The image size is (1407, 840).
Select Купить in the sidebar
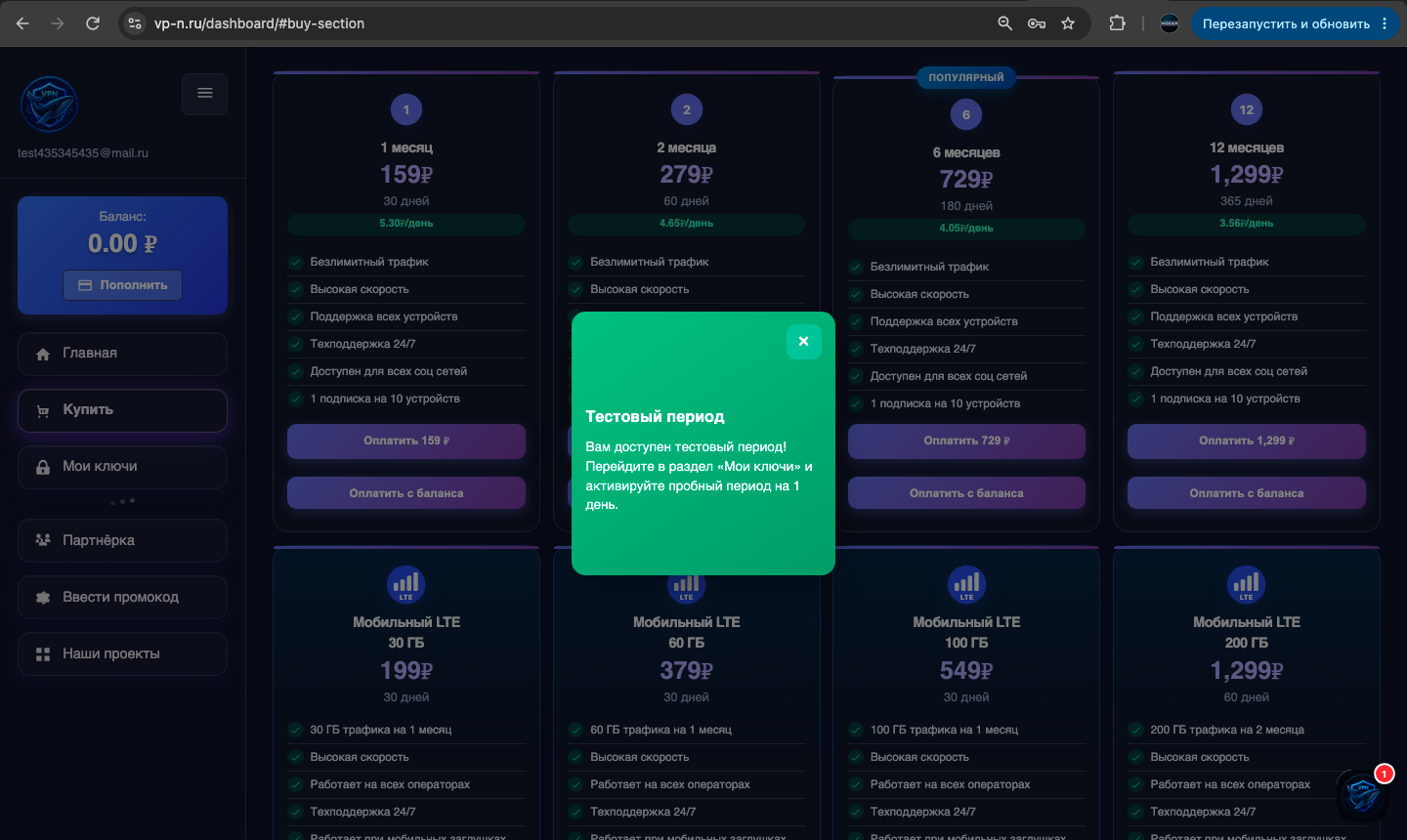click(x=122, y=410)
